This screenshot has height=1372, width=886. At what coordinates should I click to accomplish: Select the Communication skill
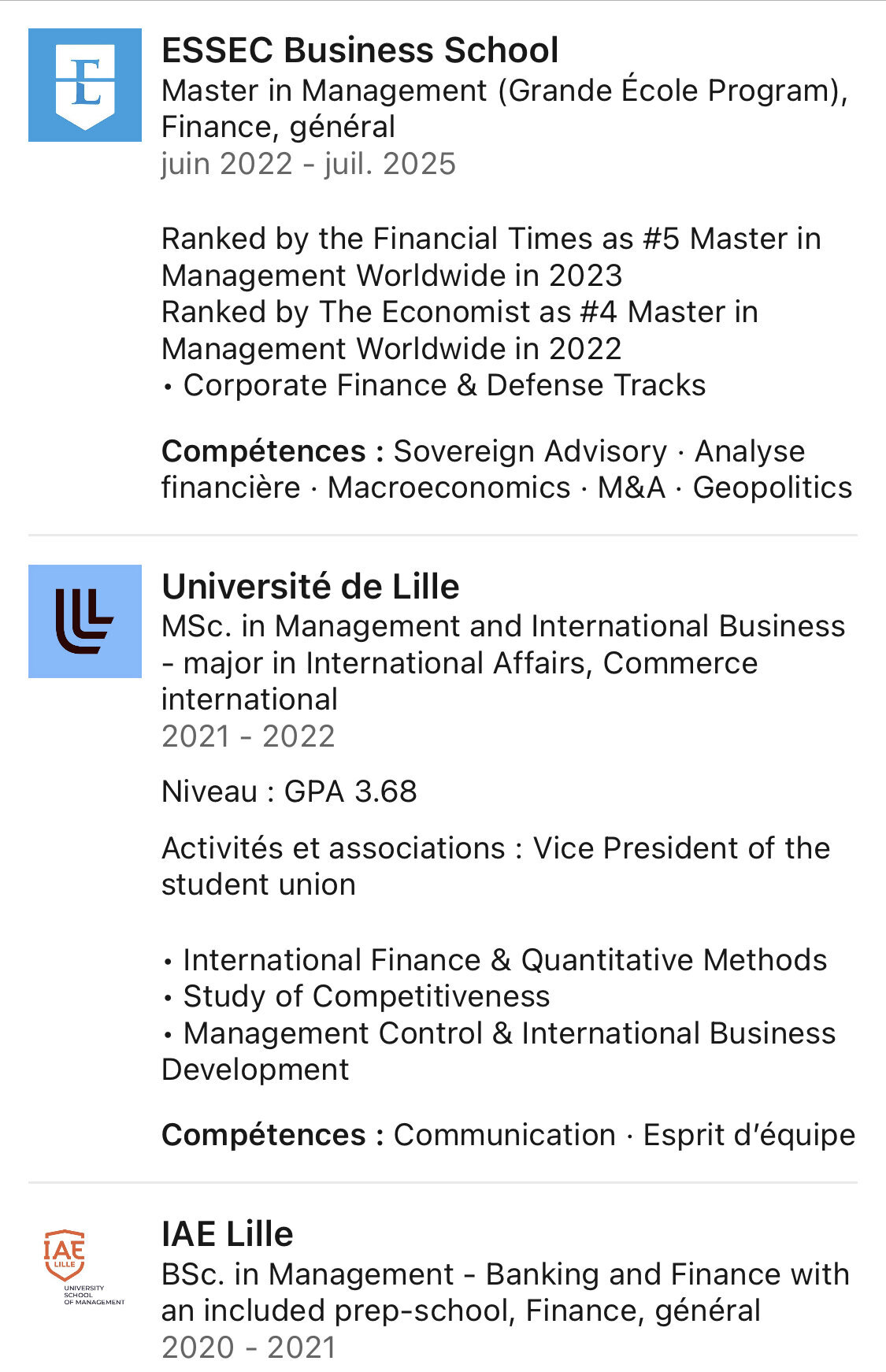(505, 1135)
